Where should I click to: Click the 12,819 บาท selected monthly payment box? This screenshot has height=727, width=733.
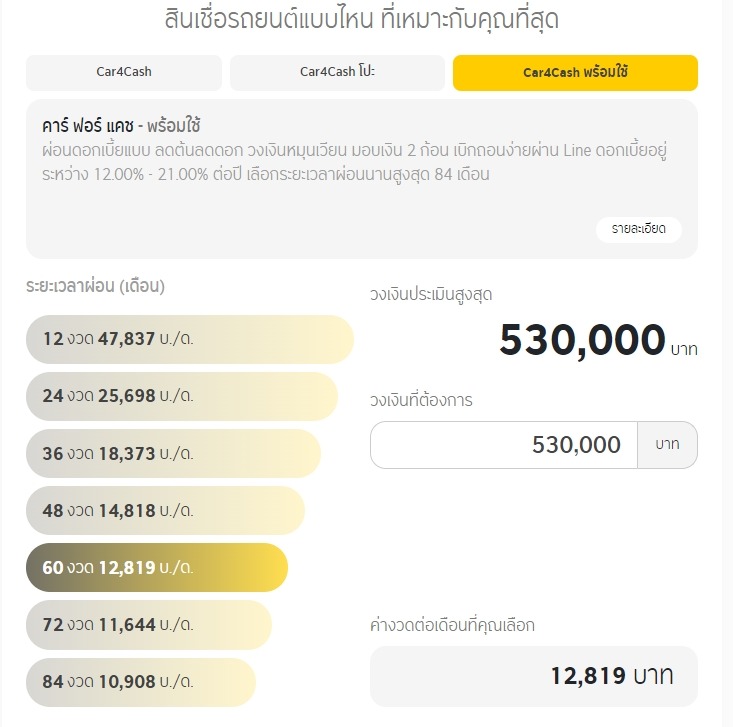pyautogui.click(x=534, y=676)
